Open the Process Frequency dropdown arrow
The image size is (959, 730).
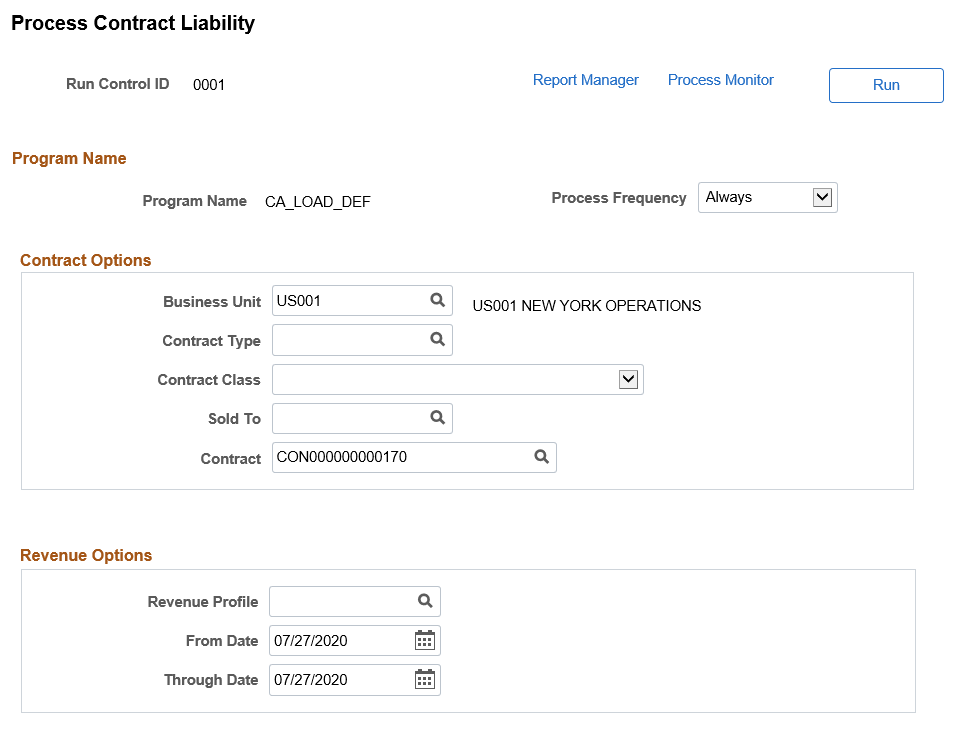[x=823, y=197]
